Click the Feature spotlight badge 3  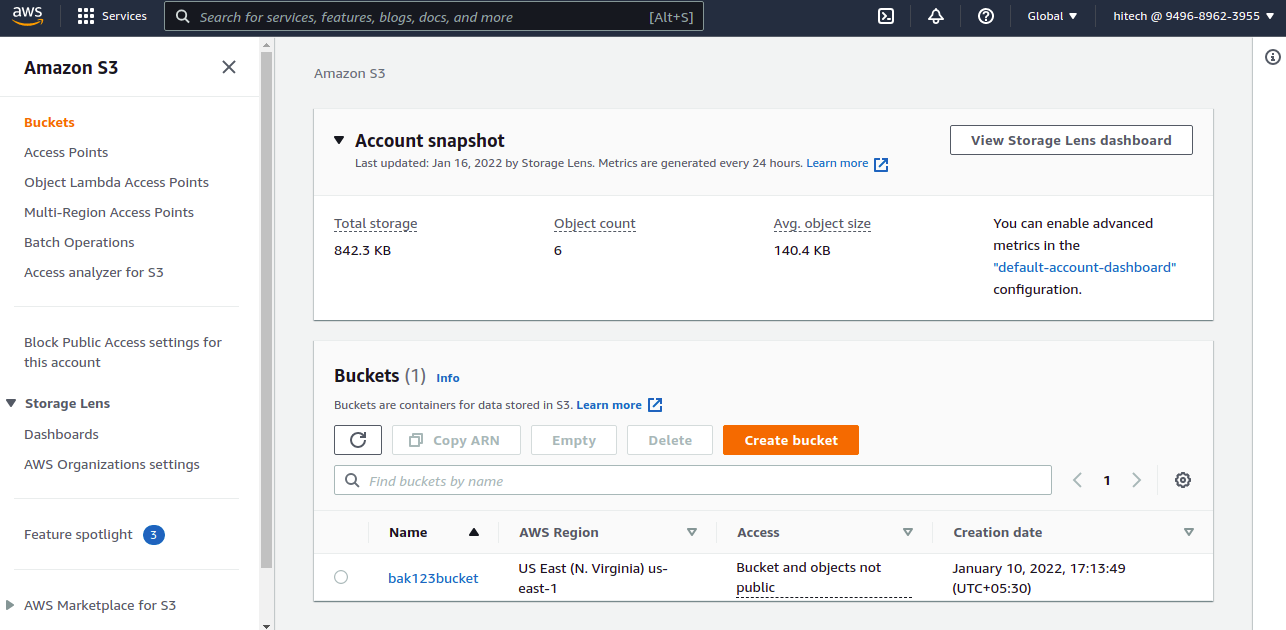(x=153, y=535)
